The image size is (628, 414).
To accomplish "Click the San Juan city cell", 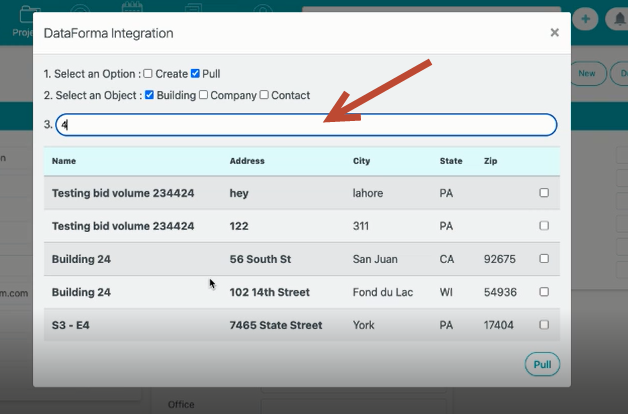I will [375, 259].
